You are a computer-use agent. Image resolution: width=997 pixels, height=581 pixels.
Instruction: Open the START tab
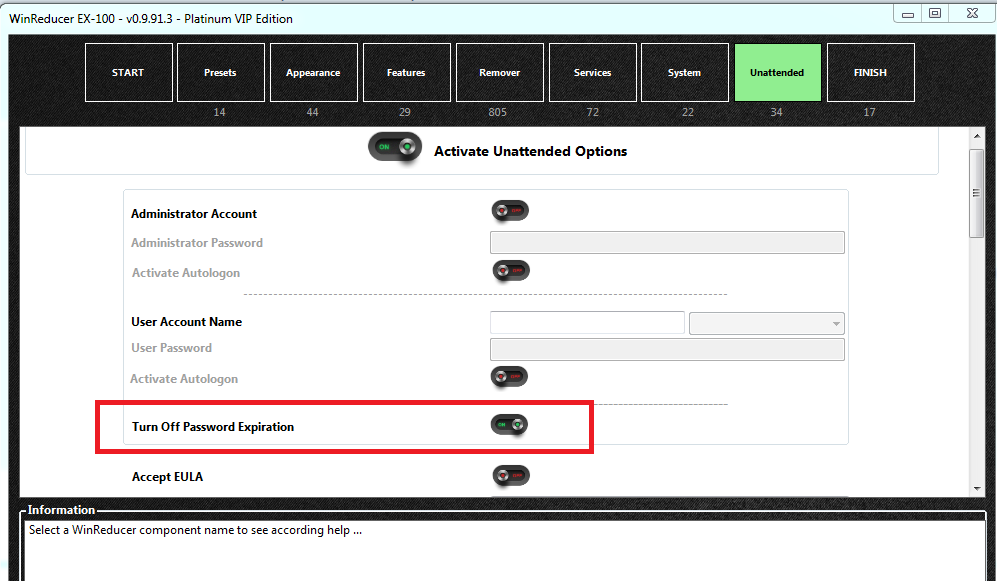coord(128,72)
